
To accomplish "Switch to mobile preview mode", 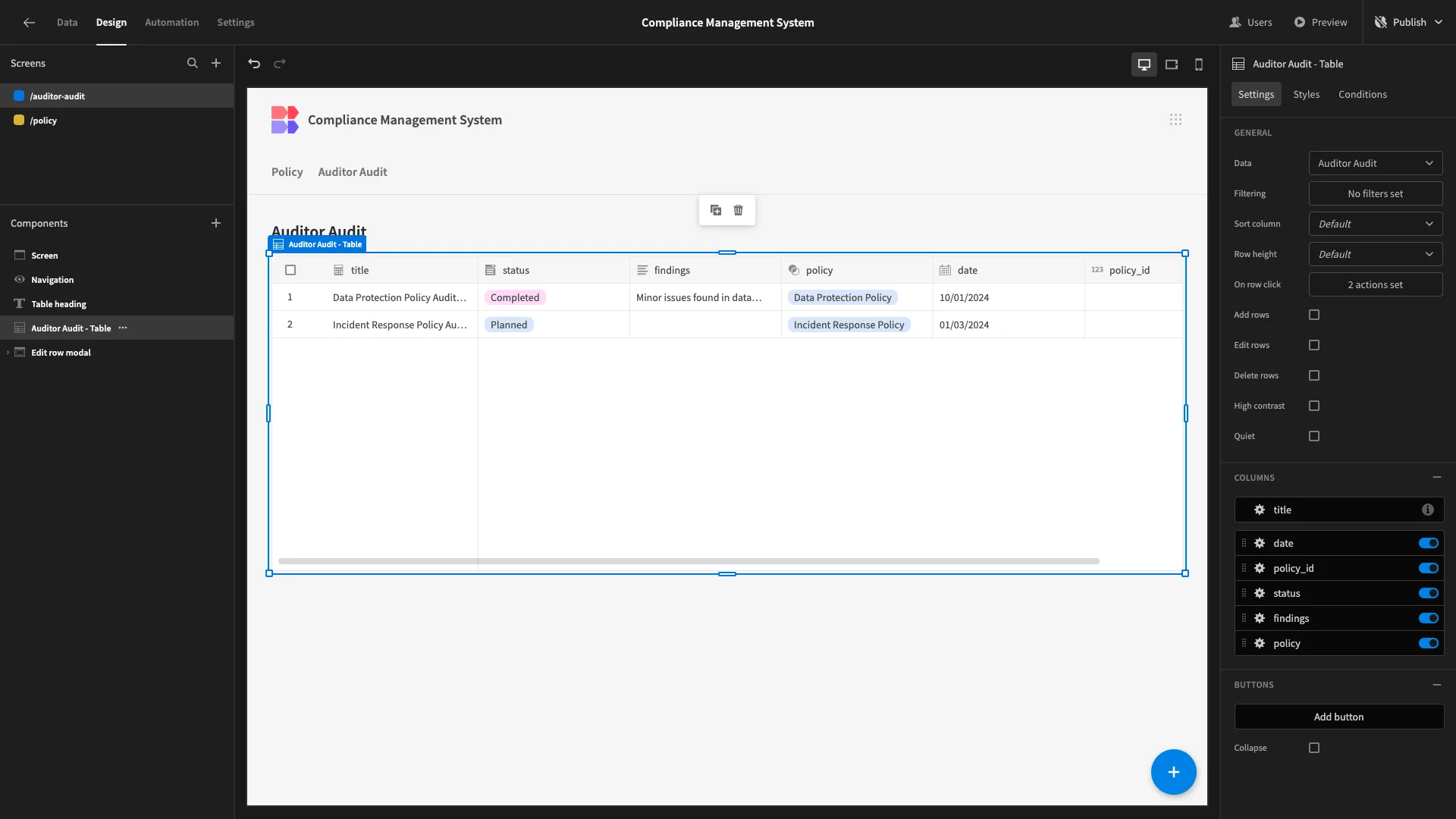I will coord(1199,64).
